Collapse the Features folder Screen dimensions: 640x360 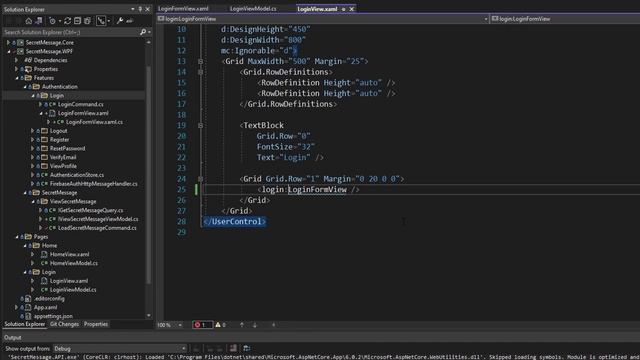tap(17, 78)
